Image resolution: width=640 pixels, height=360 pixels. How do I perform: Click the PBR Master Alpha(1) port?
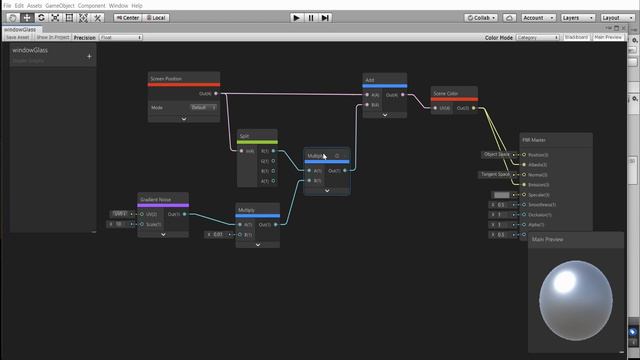[x=524, y=224]
